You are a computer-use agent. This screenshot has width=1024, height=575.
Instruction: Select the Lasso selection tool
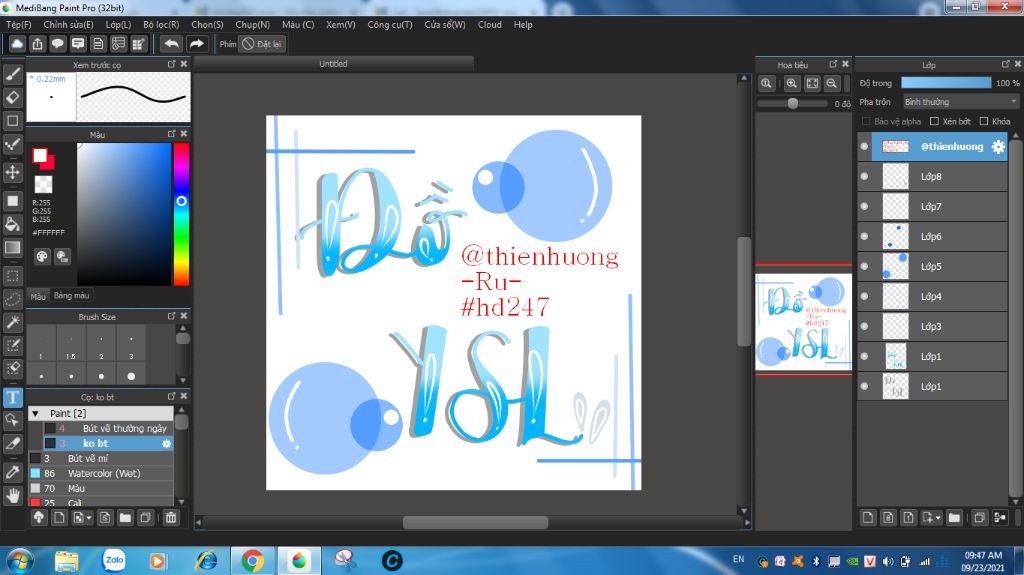[x=12, y=299]
